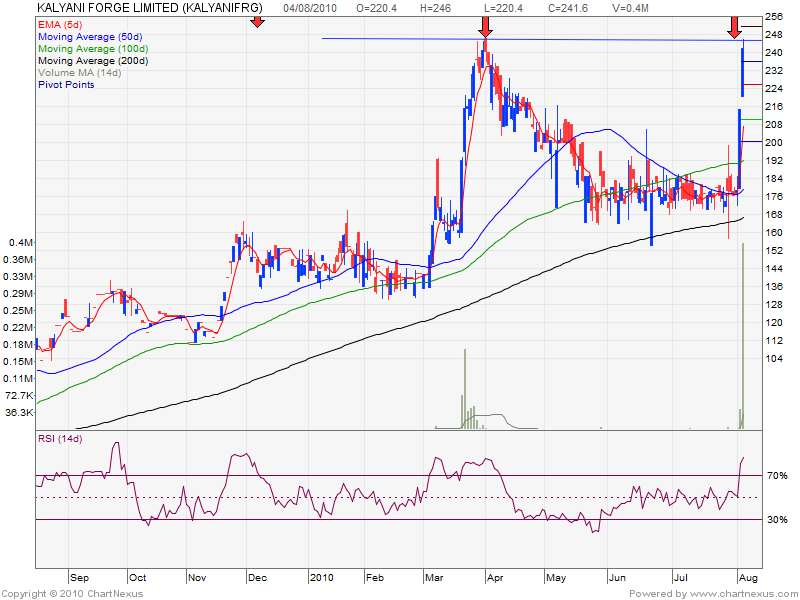Click the 232 price axis label

pyautogui.click(x=774, y=70)
